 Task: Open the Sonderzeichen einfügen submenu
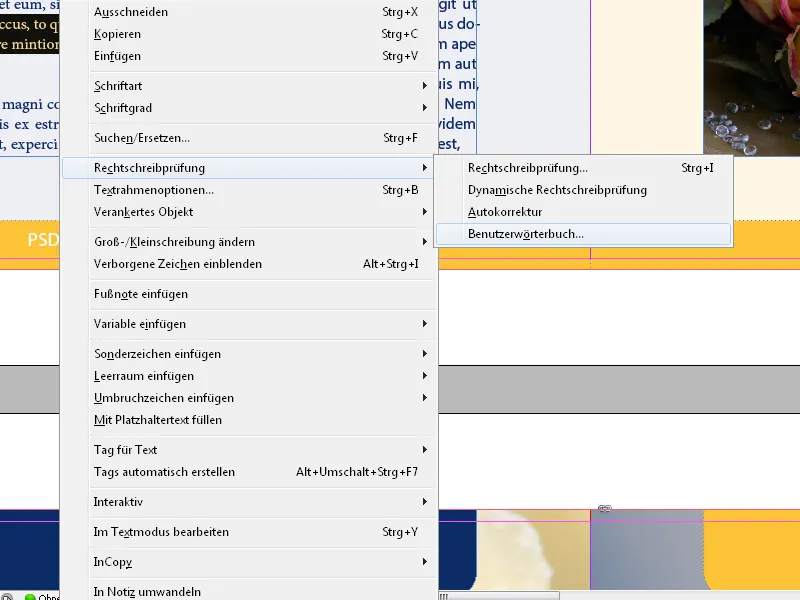coord(160,352)
